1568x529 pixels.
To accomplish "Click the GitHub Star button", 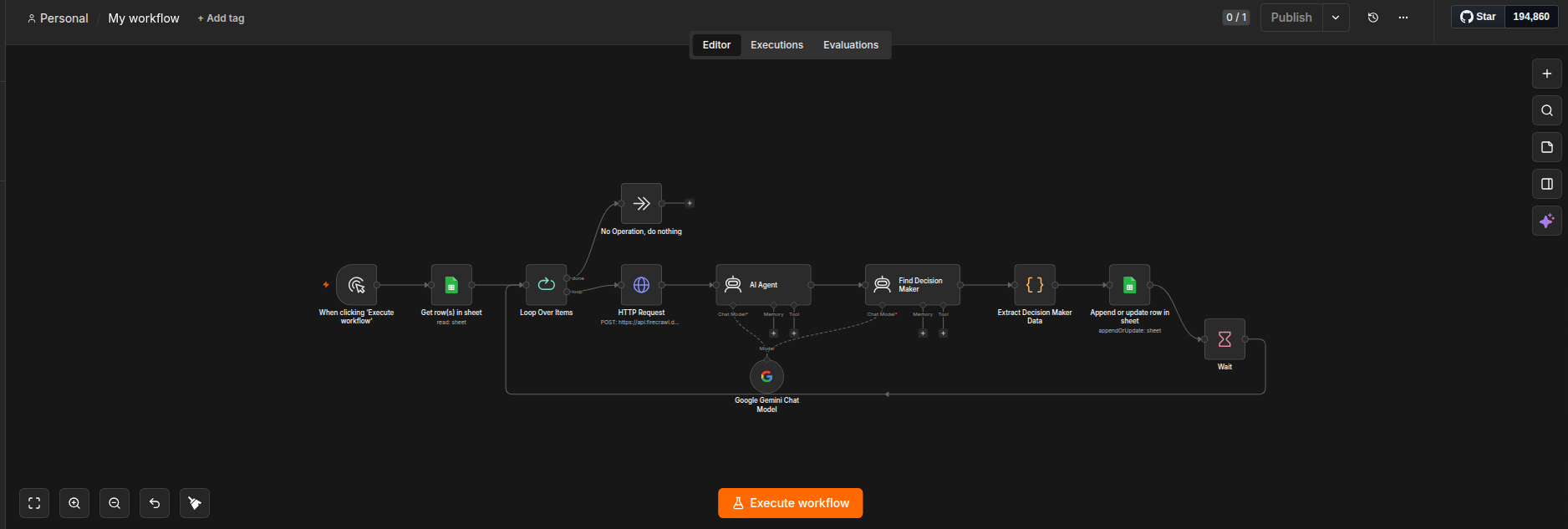I will [x=1479, y=17].
